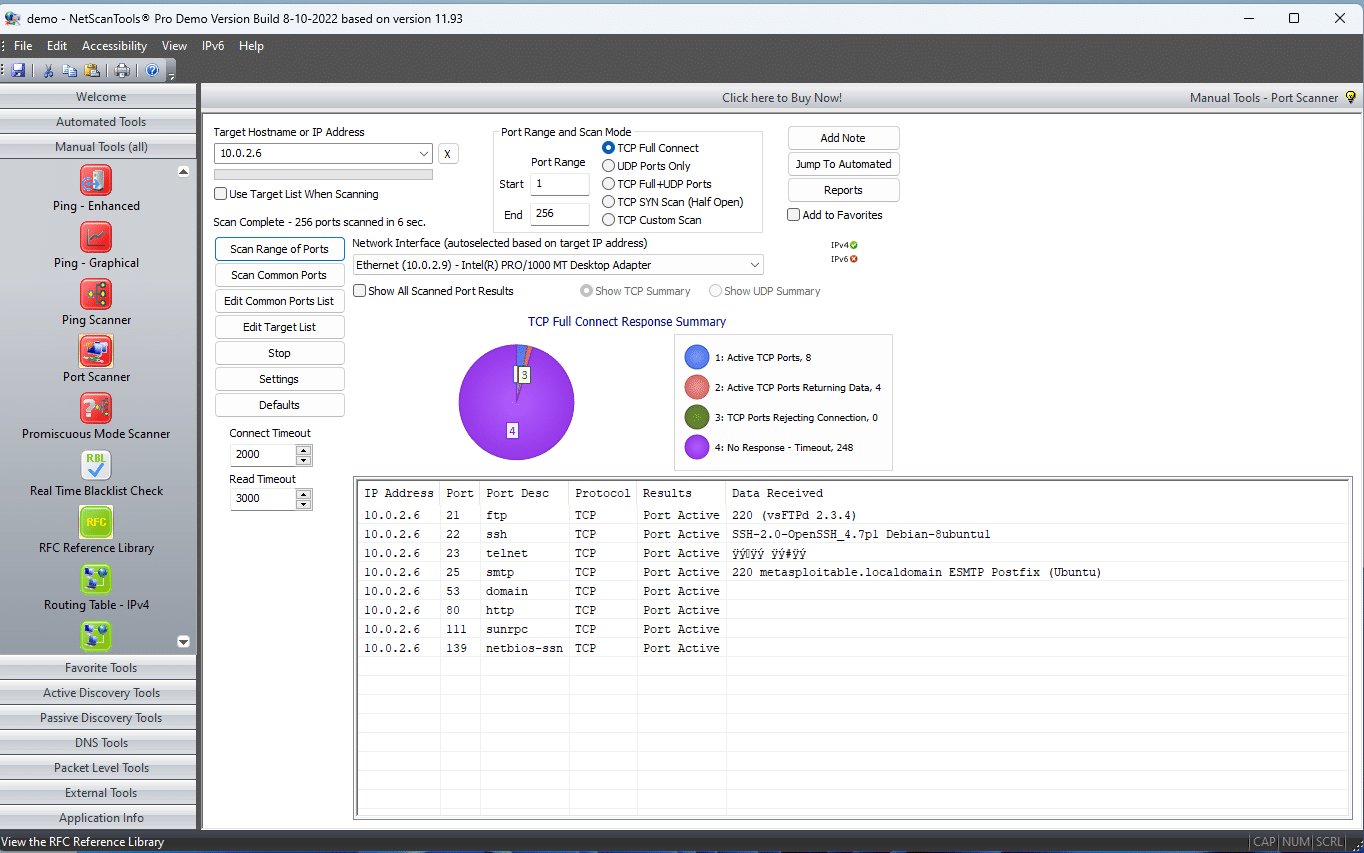Select the Show TCP Summary radio button

coord(586,291)
